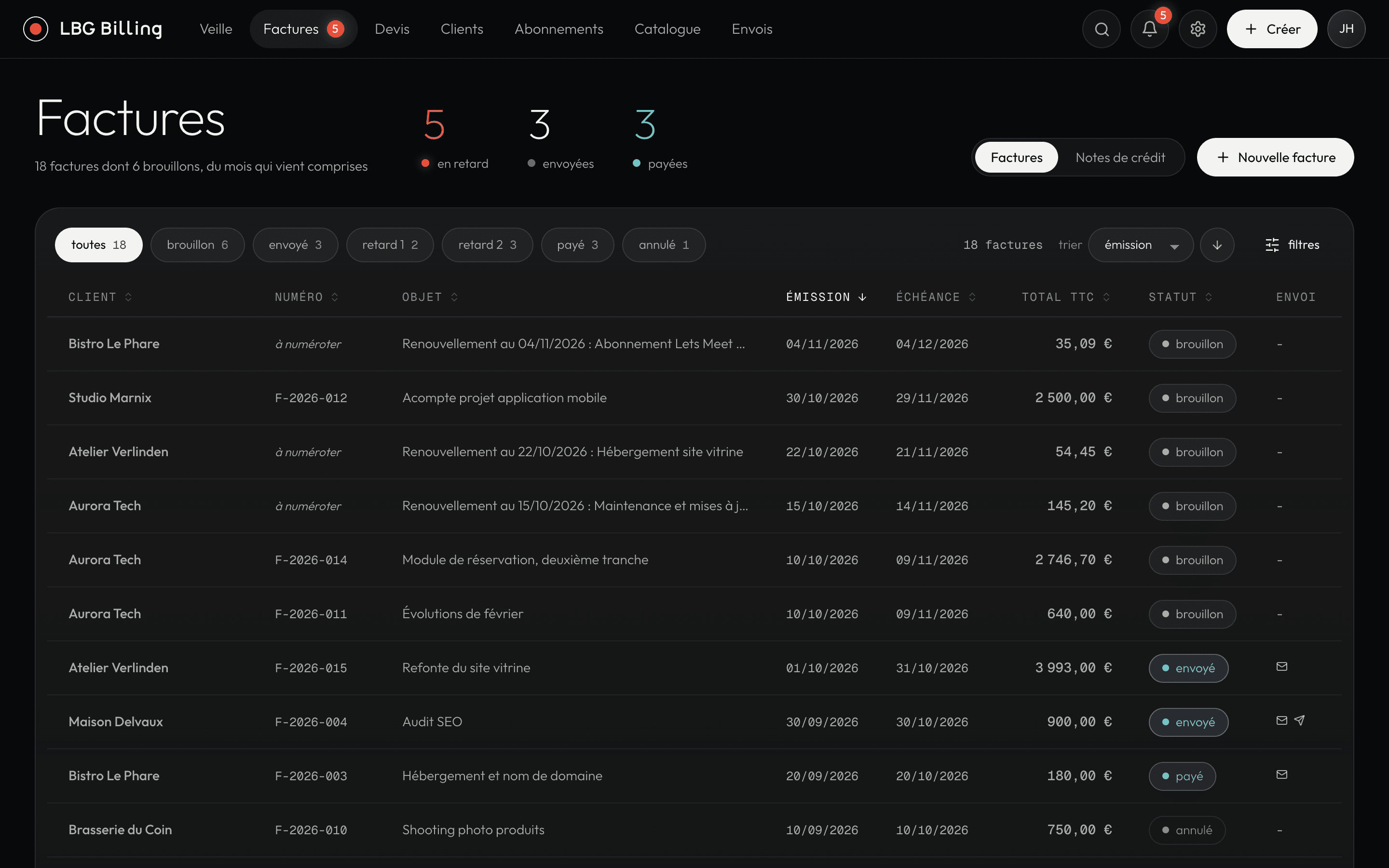Screen dimensions: 1389x868
Task: Filter by retard 1 chip
Action: coord(390,245)
